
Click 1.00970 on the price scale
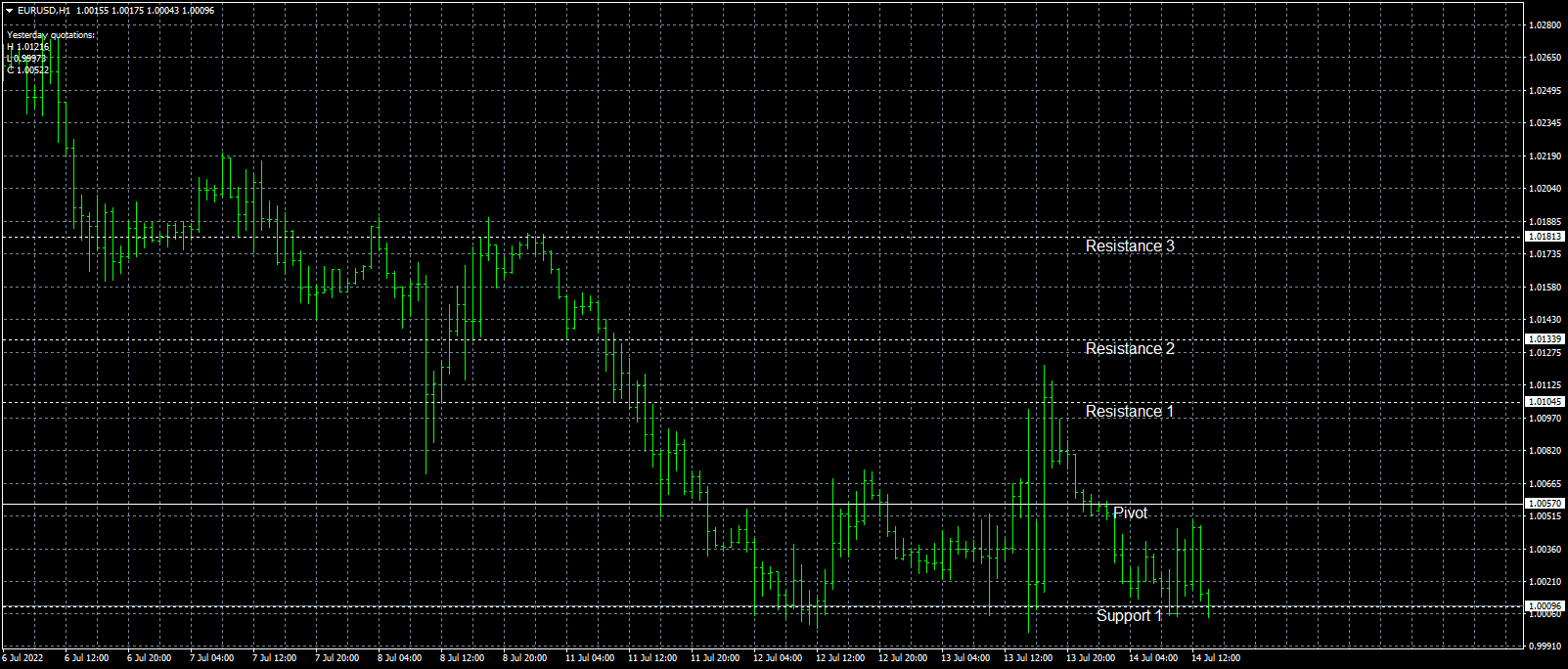pos(1545,419)
